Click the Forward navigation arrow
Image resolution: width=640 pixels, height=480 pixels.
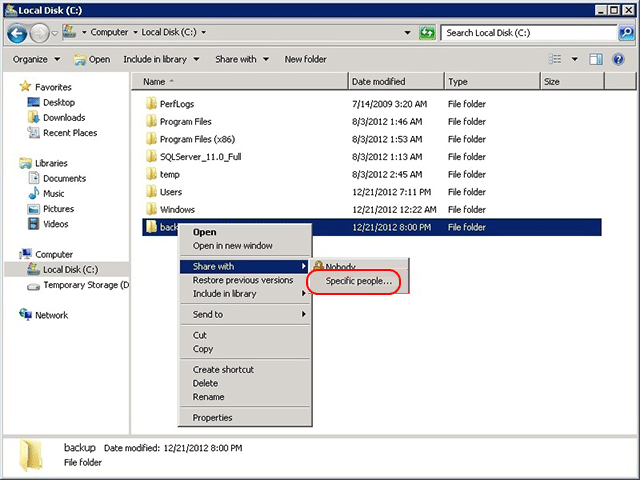pyautogui.click(x=40, y=33)
